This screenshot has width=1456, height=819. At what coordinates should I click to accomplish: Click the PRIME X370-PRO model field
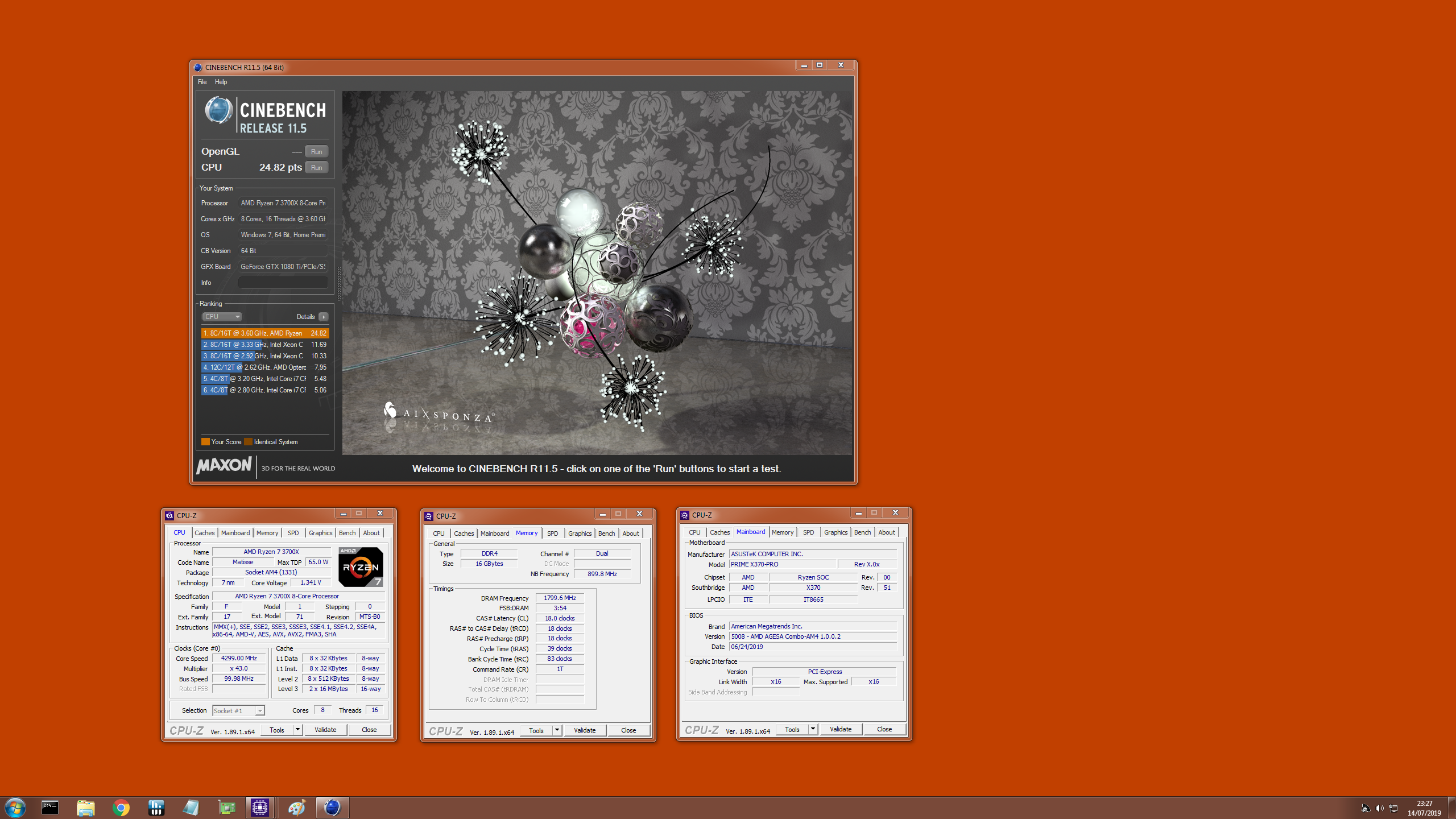pyautogui.click(x=783, y=565)
